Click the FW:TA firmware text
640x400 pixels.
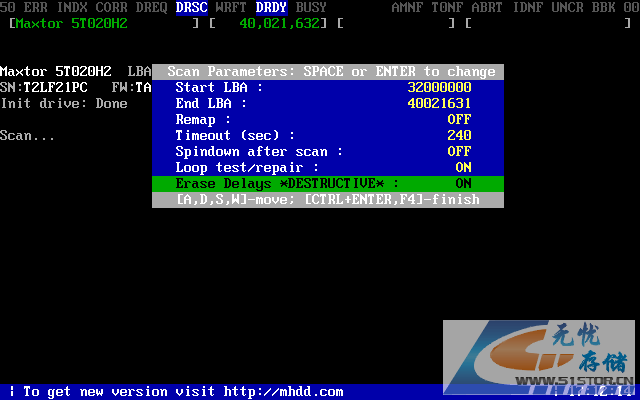(x=131, y=87)
